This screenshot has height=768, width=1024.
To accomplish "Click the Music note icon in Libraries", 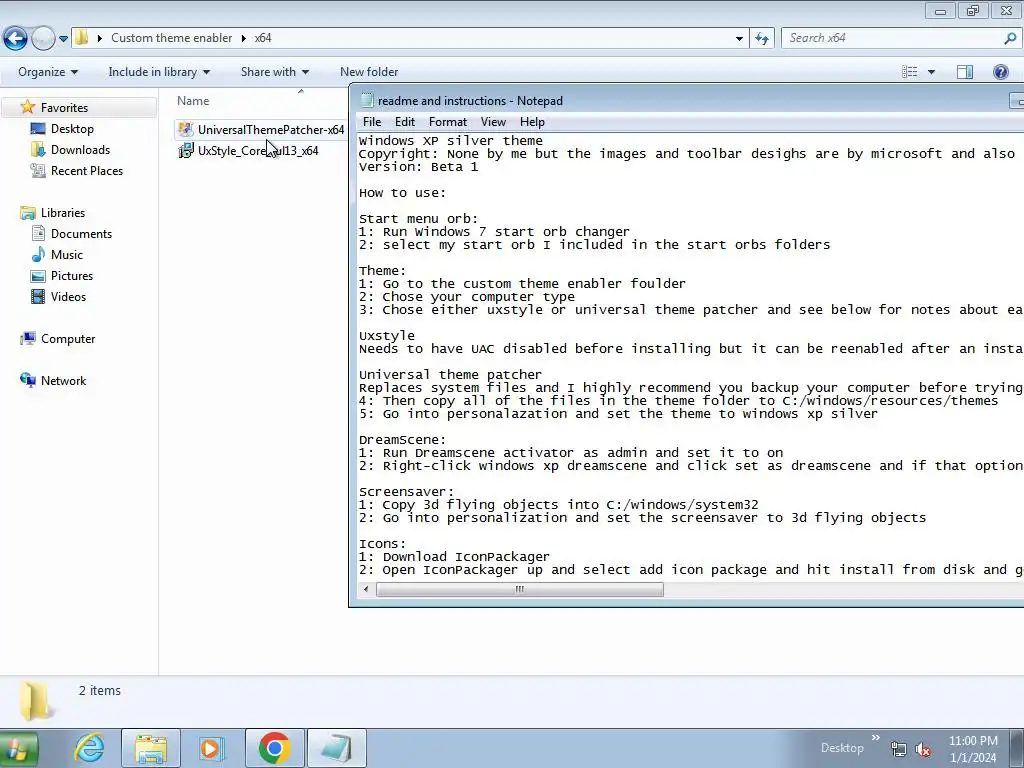I will pos(39,254).
